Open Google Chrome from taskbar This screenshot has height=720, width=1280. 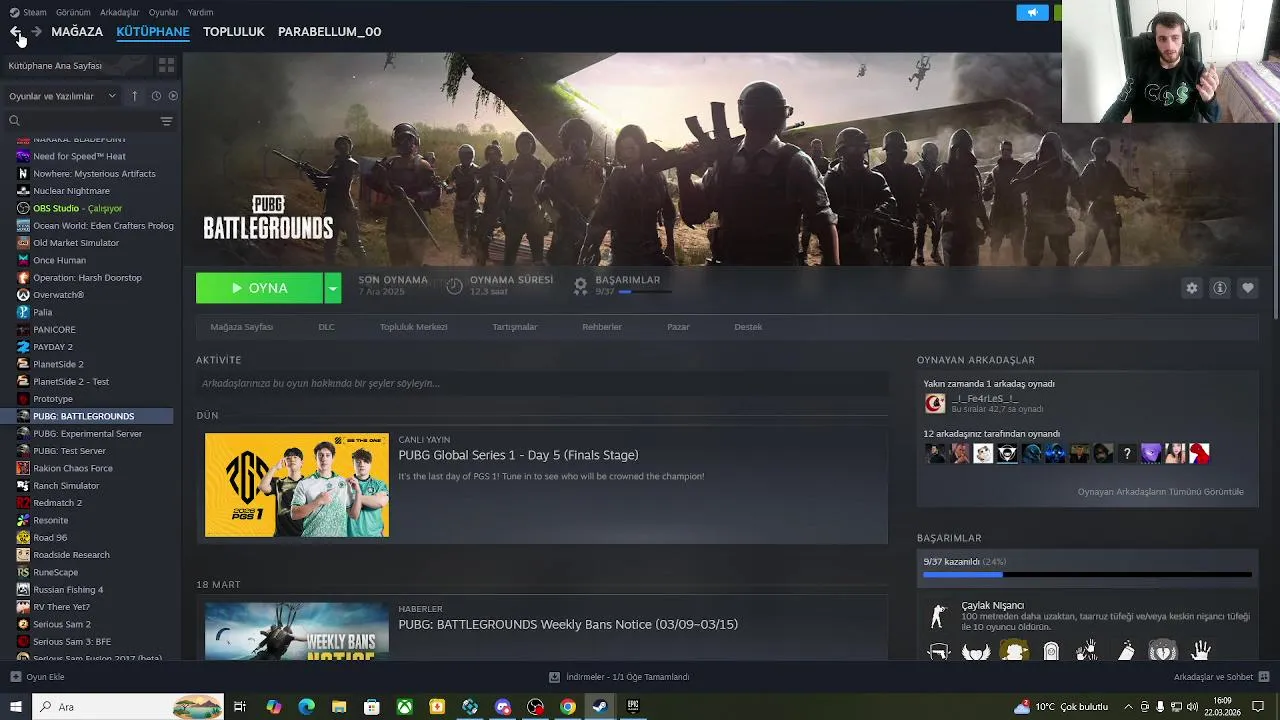[567, 707]
